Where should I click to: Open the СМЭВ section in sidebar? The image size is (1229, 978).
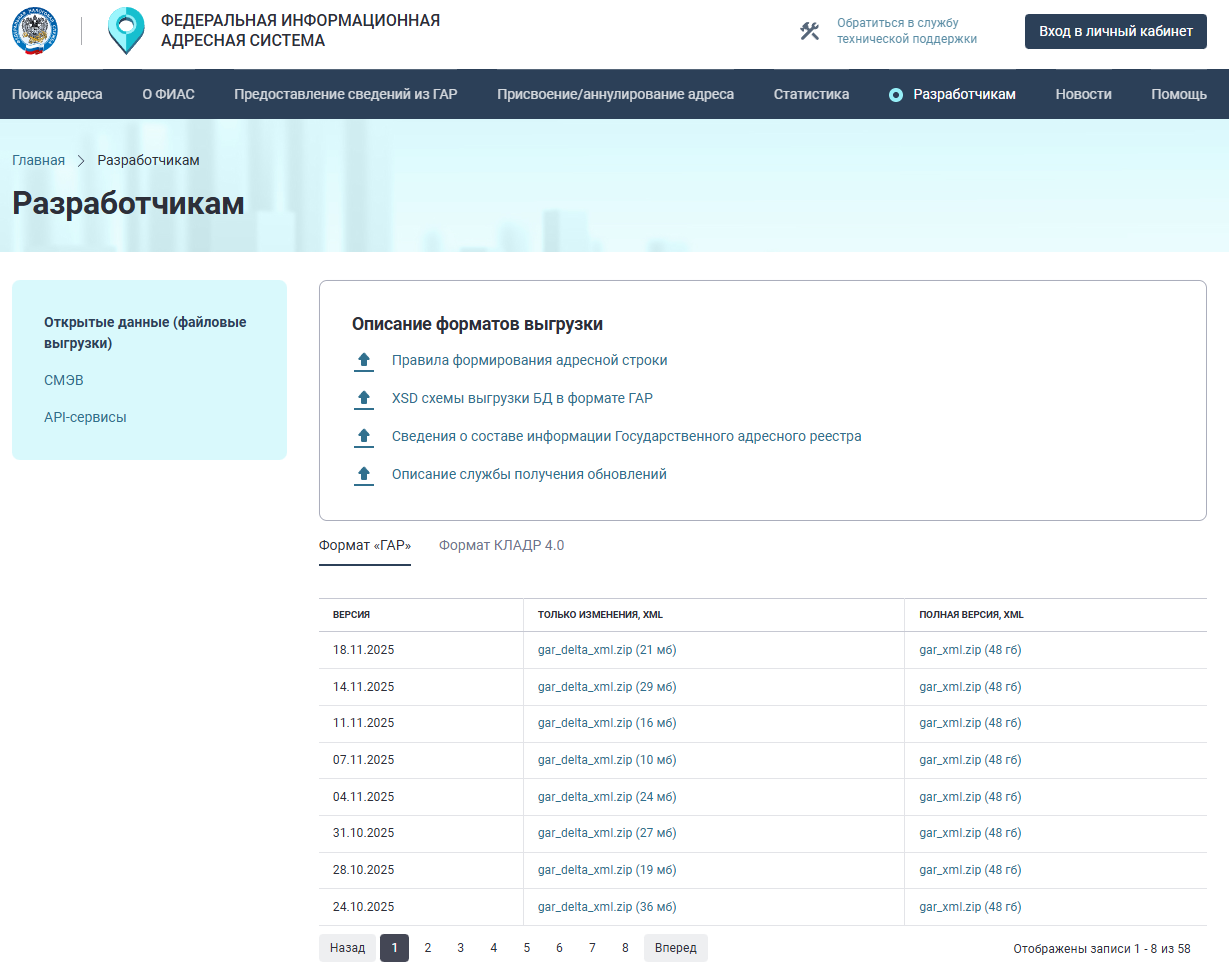[x=64, y=380]
